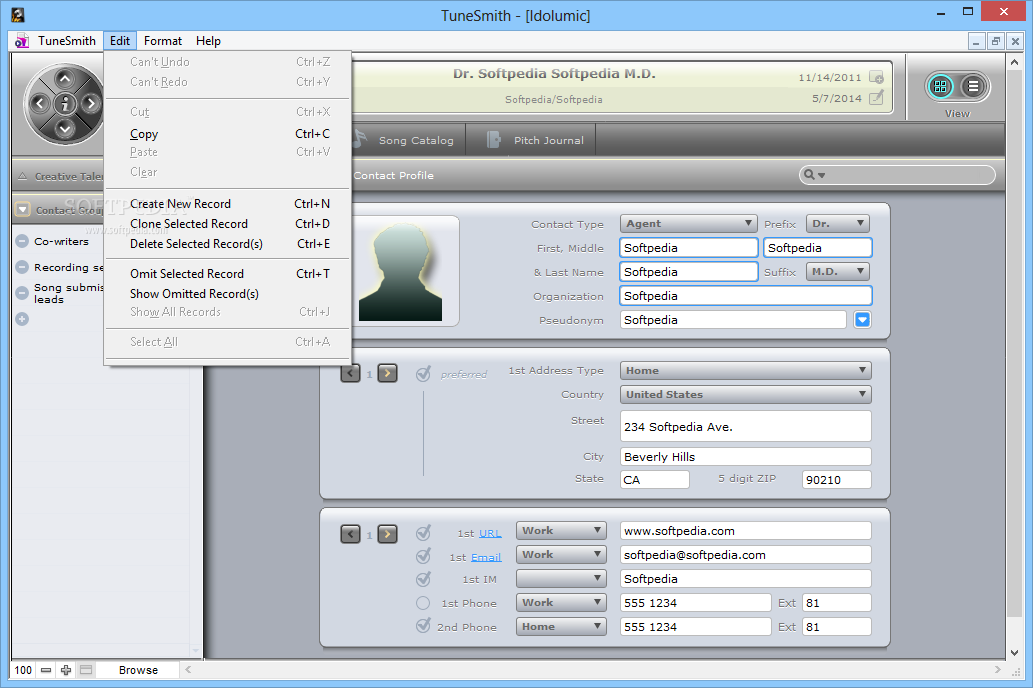
Task: Click the Organization input field
Action: tap(745, 296)
